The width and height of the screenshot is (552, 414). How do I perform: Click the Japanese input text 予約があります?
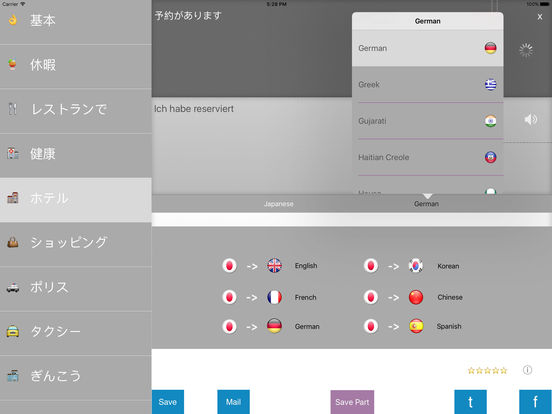click(x=188, y=15)
